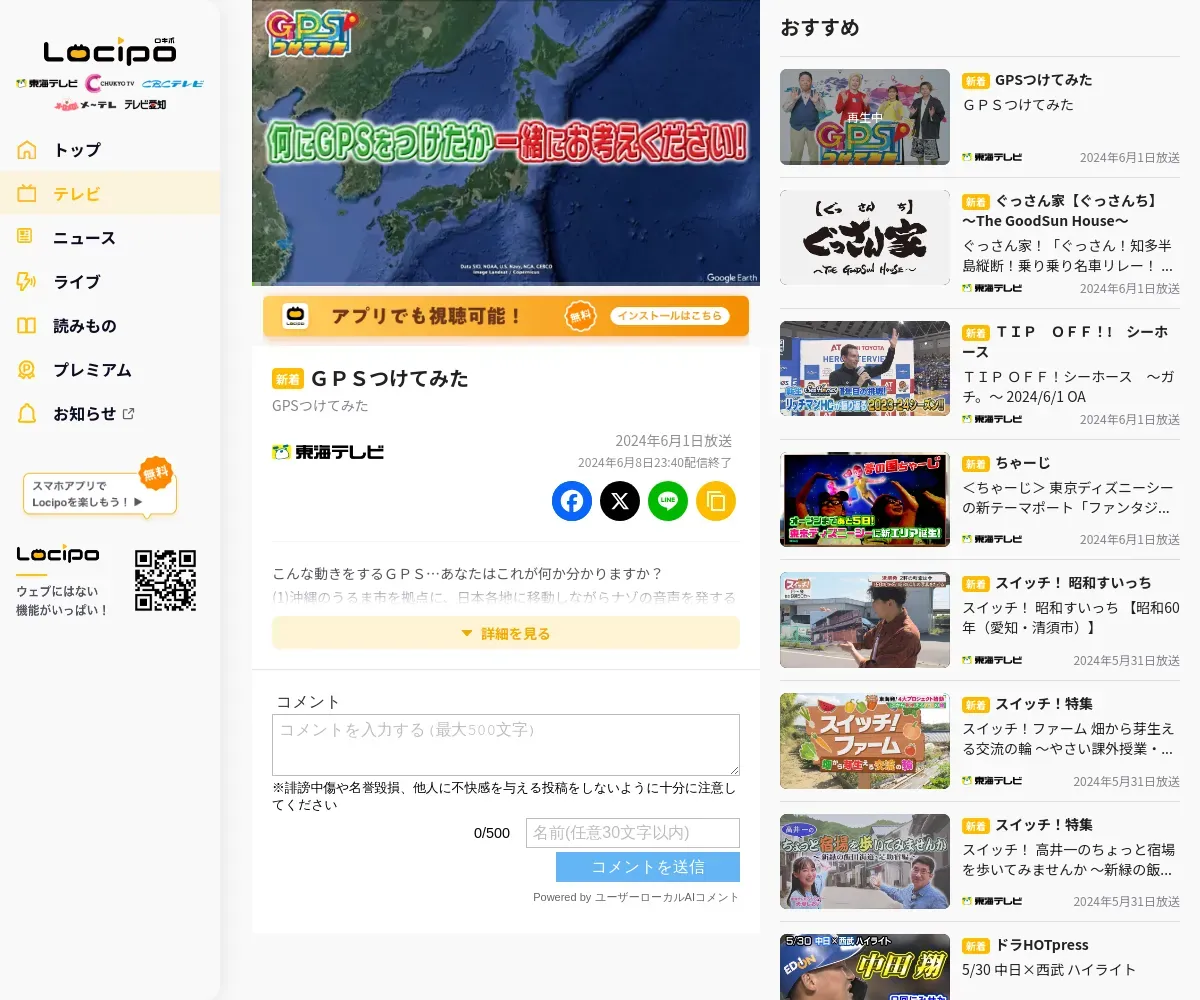The width and height of the screenshot is (1200, 1000).
Task: Focus the name input field
Action: [x=633, y=833]
